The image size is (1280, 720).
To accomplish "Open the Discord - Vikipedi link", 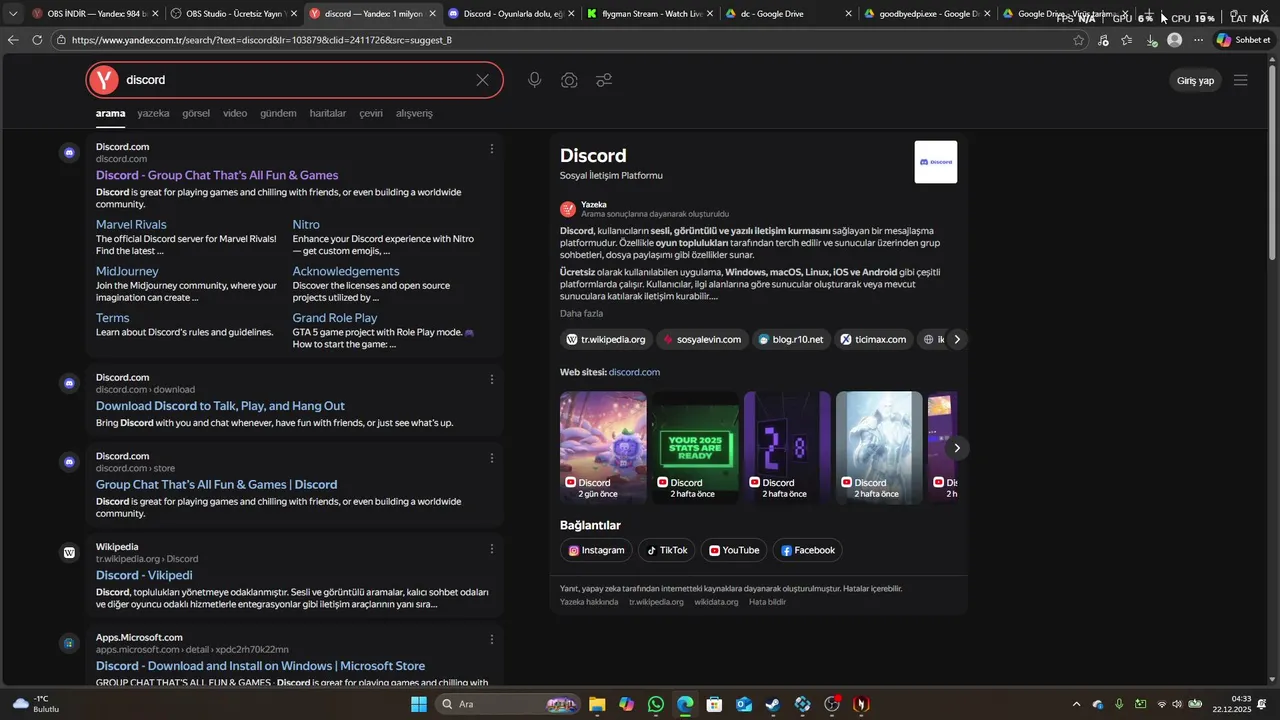I will pos(144,576).
